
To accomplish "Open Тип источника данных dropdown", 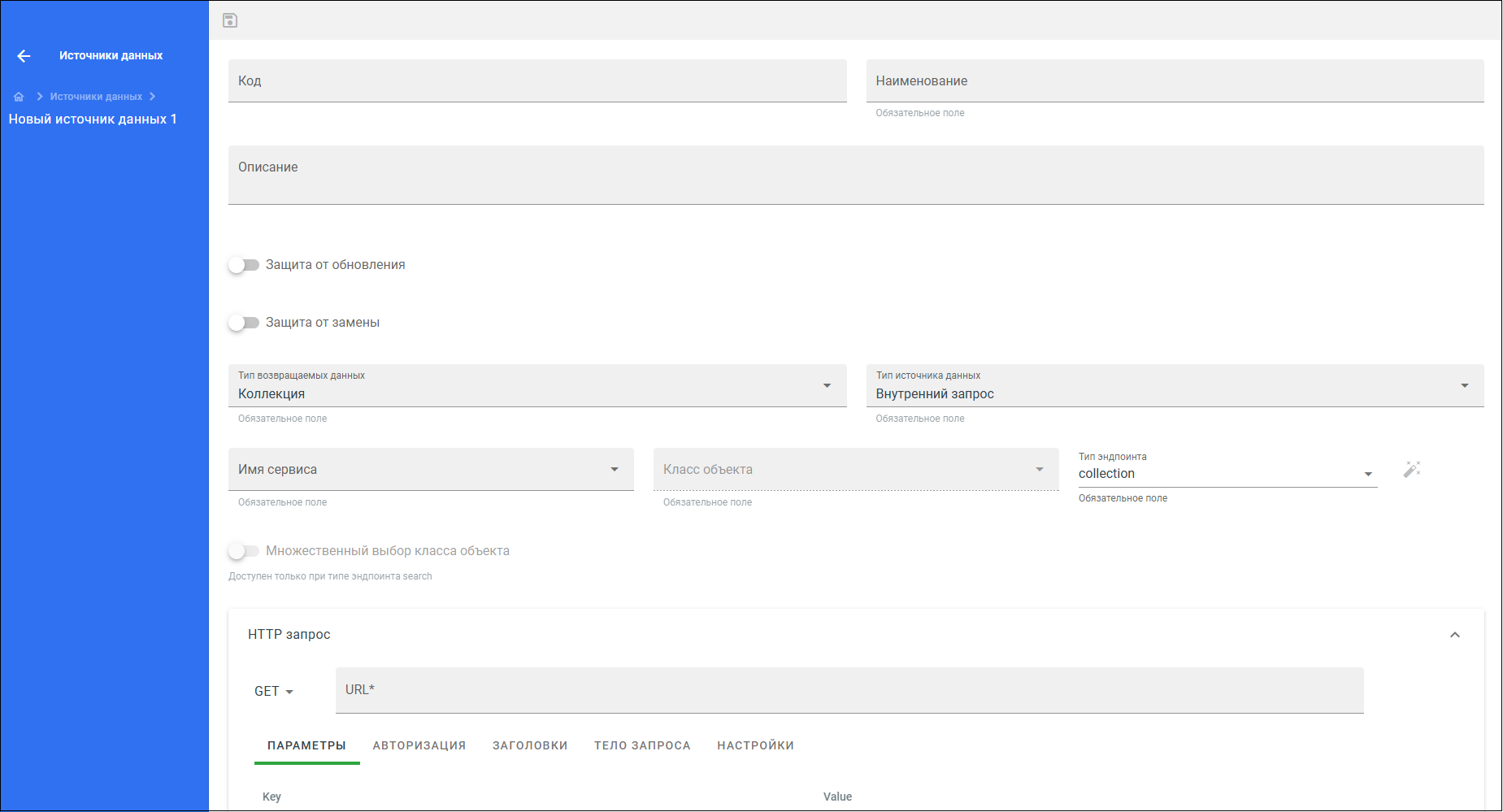I will coord(1175,385).
